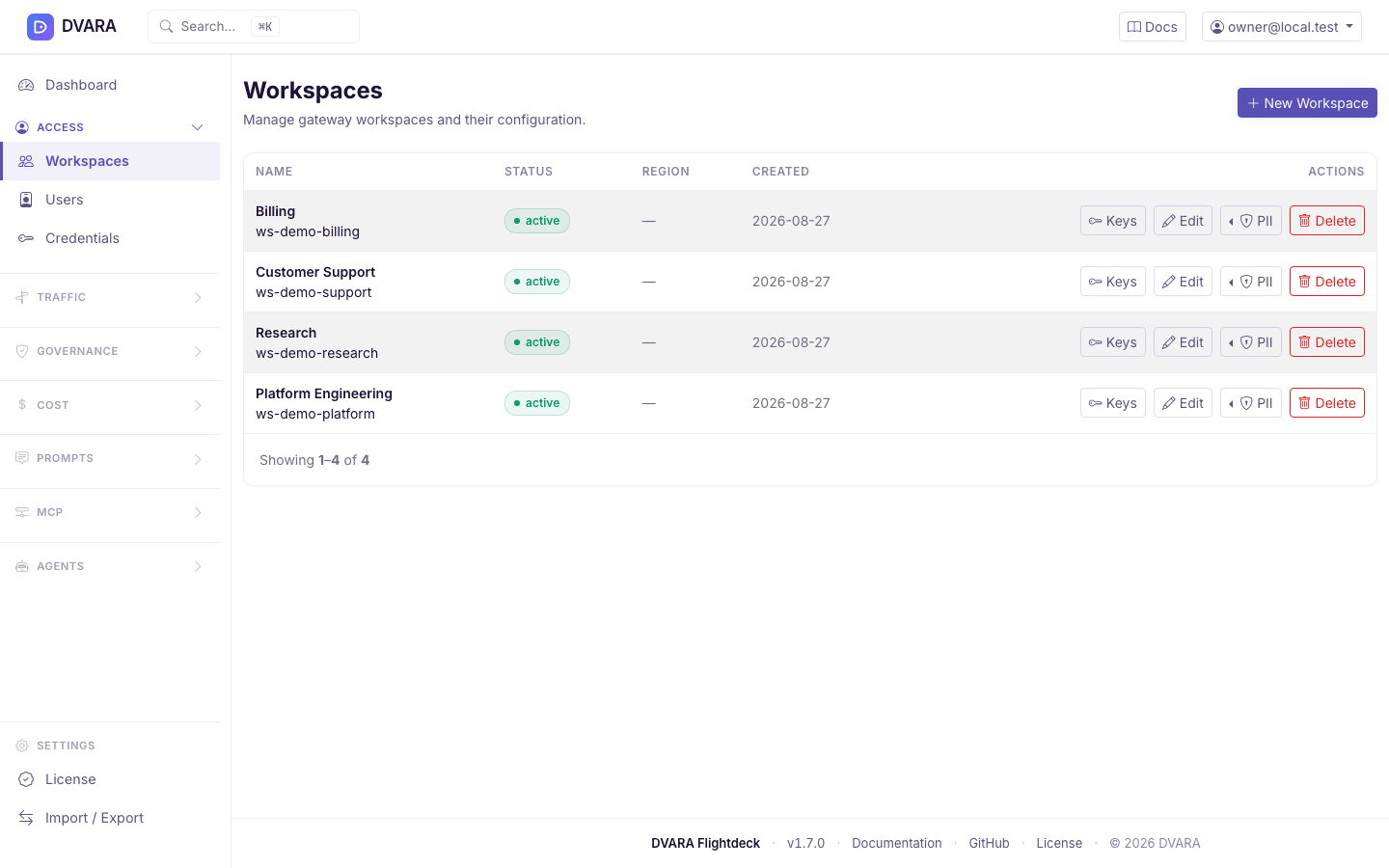Click the plus icon in New Workspace

pyautogui.click(x=1253, y=103)
